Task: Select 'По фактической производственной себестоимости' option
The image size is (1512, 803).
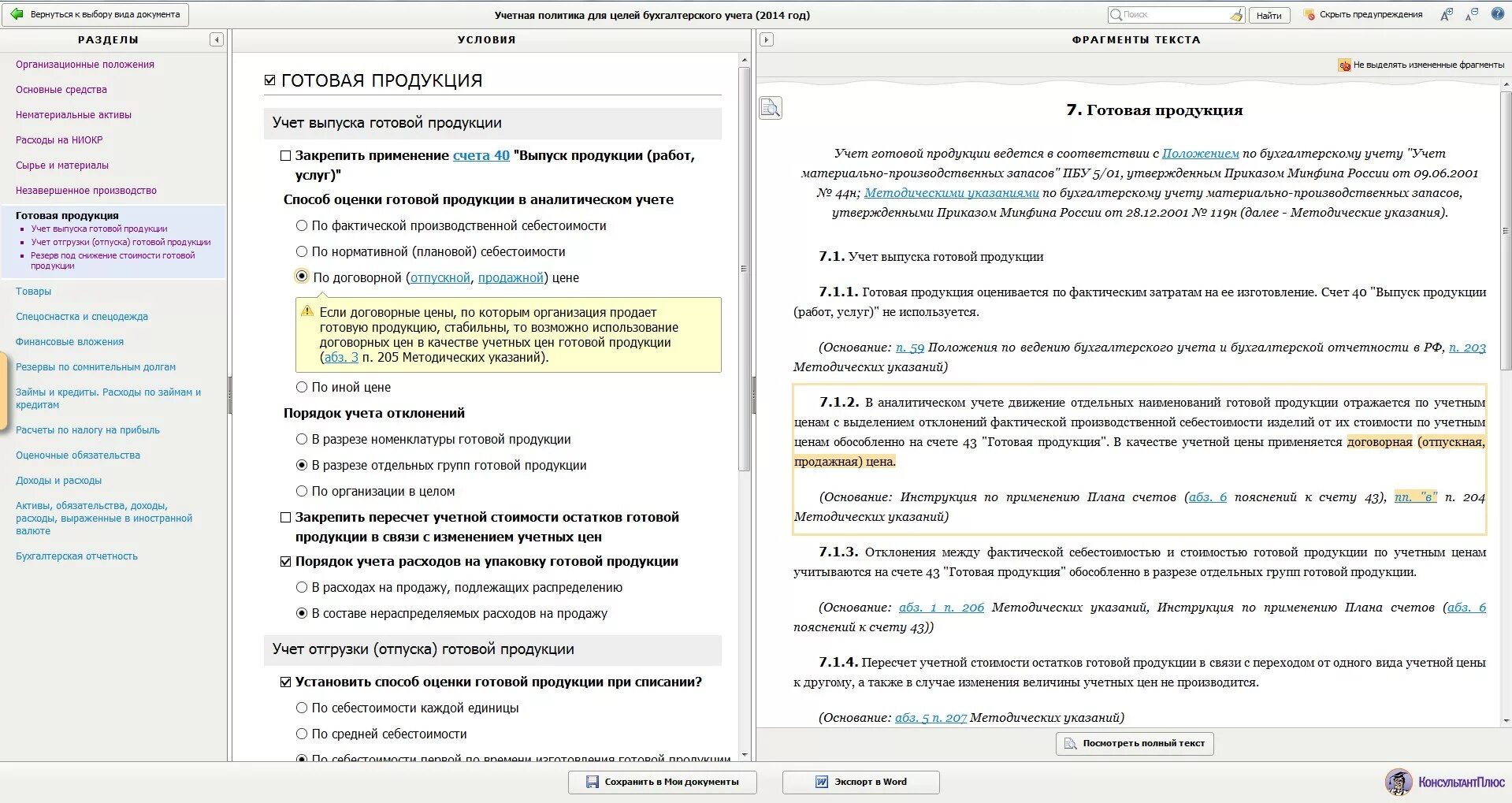Action: 301,225
